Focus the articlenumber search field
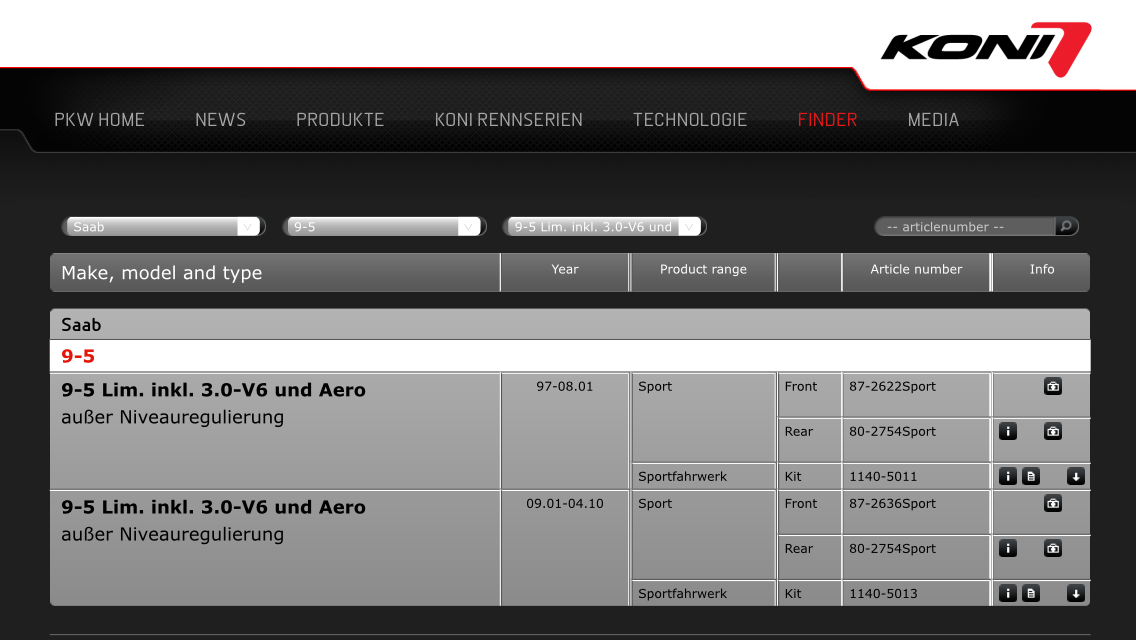 (x=965, y=227)
